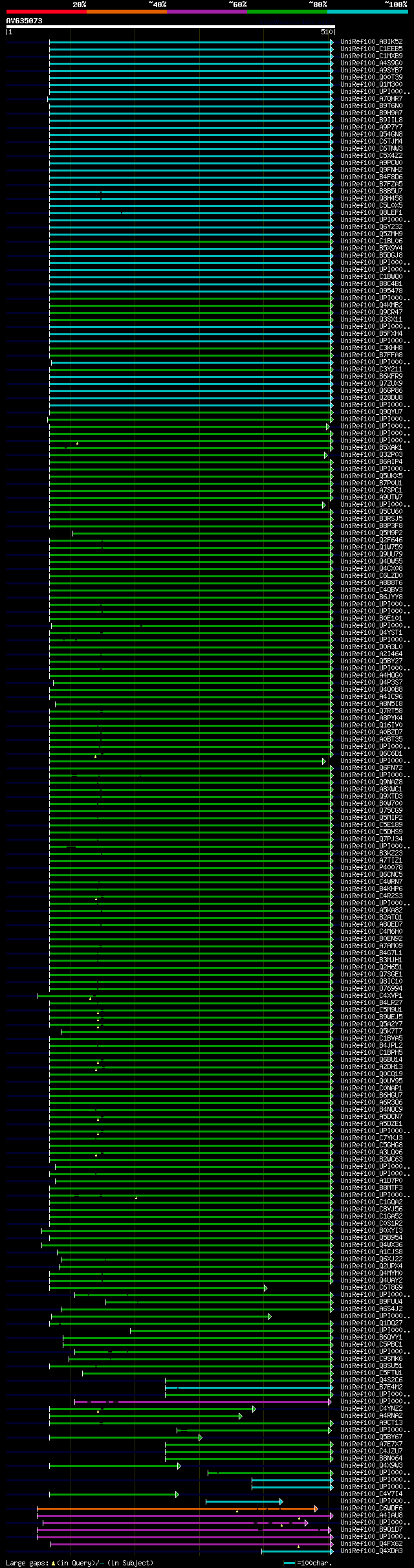The image size is (414, 1568).
Task: Select label UniRef100_Q8H458
Action: point(371,199)
